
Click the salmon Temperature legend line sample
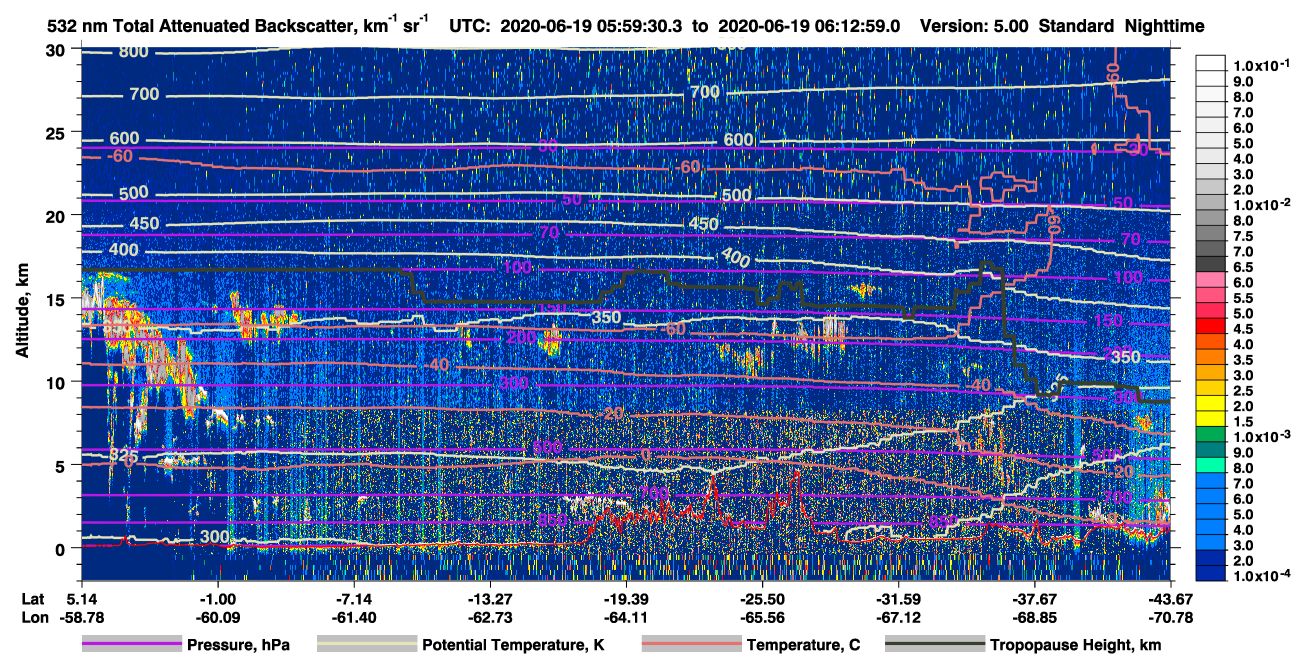pyautogui.click(x=691, y=645)
